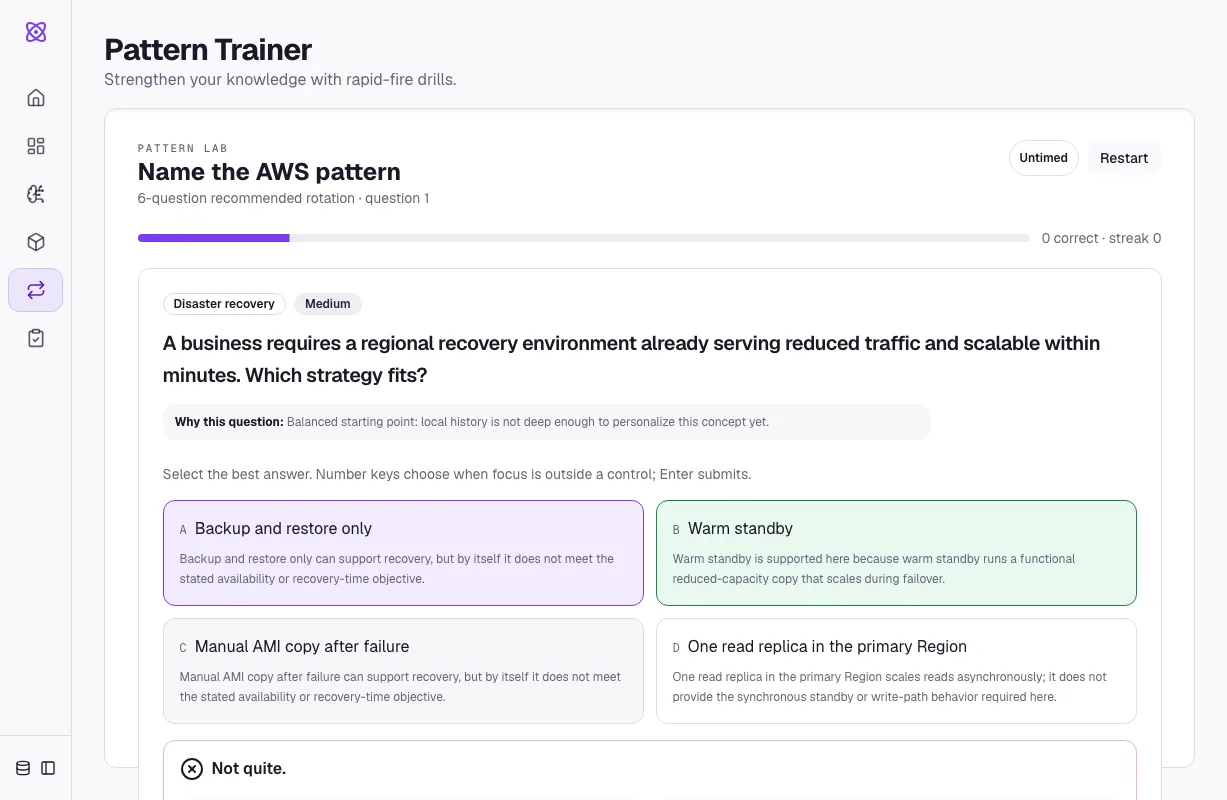
Task: Open the brain study sidebar icon
Action: pyautogui.click(x=36, y=194)
